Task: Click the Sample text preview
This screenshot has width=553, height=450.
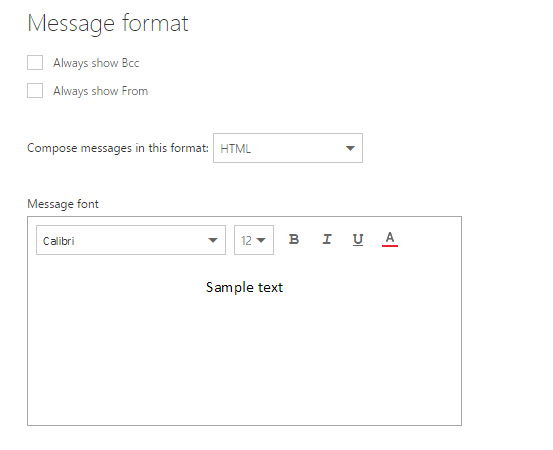Action: pos(244,287)
